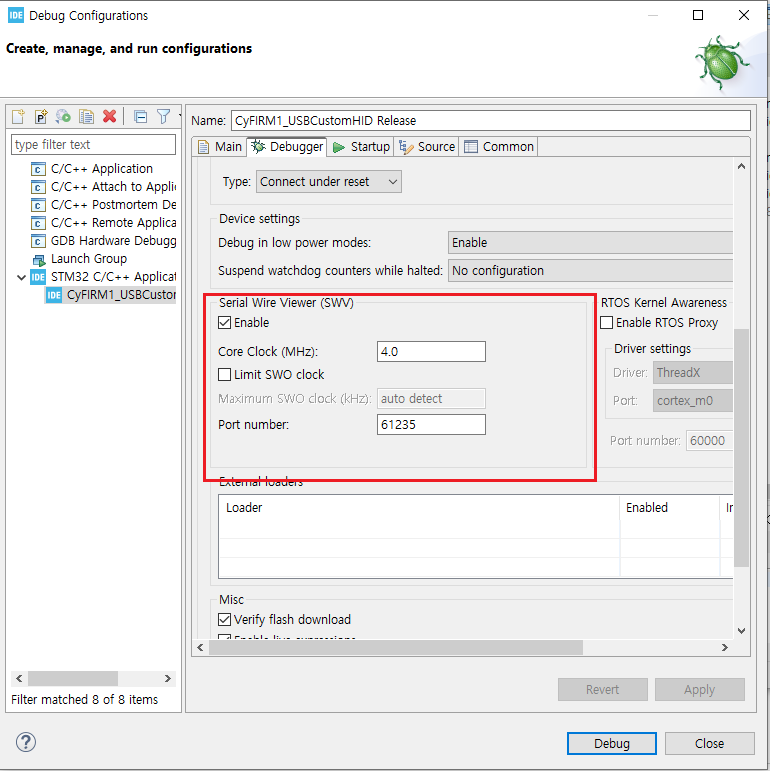Click configuration tree horizontal scrollbar thumb
770x771 pixels.
73,679
